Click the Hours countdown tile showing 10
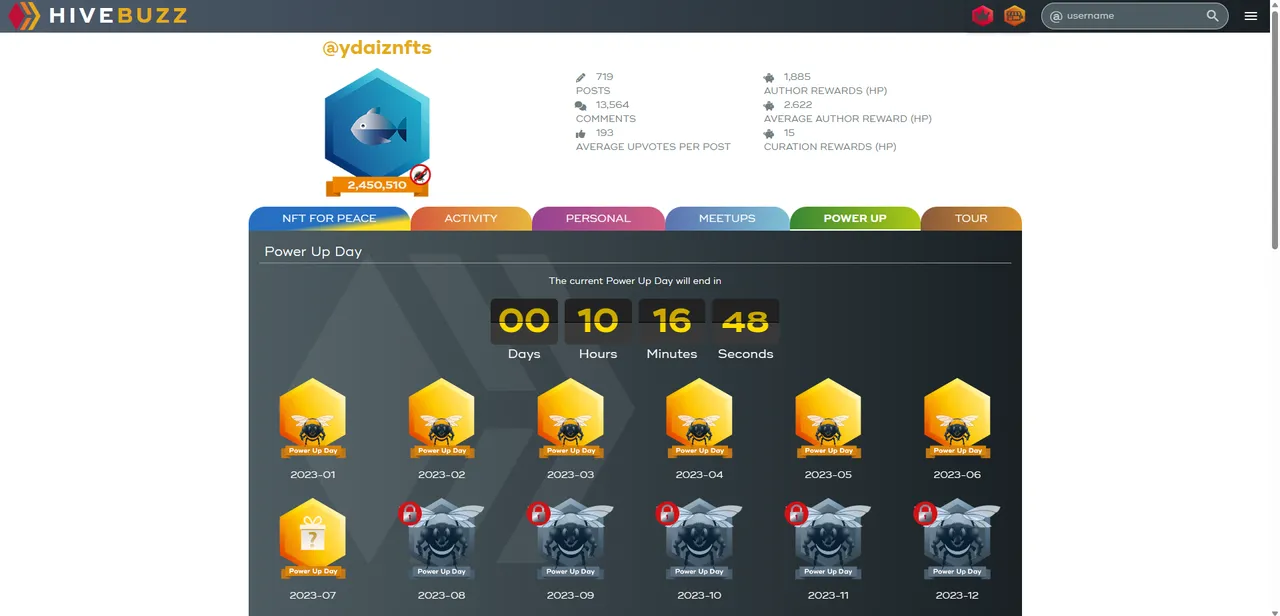The height and width of the screenshot is (616, 1280). coord(598,322)
